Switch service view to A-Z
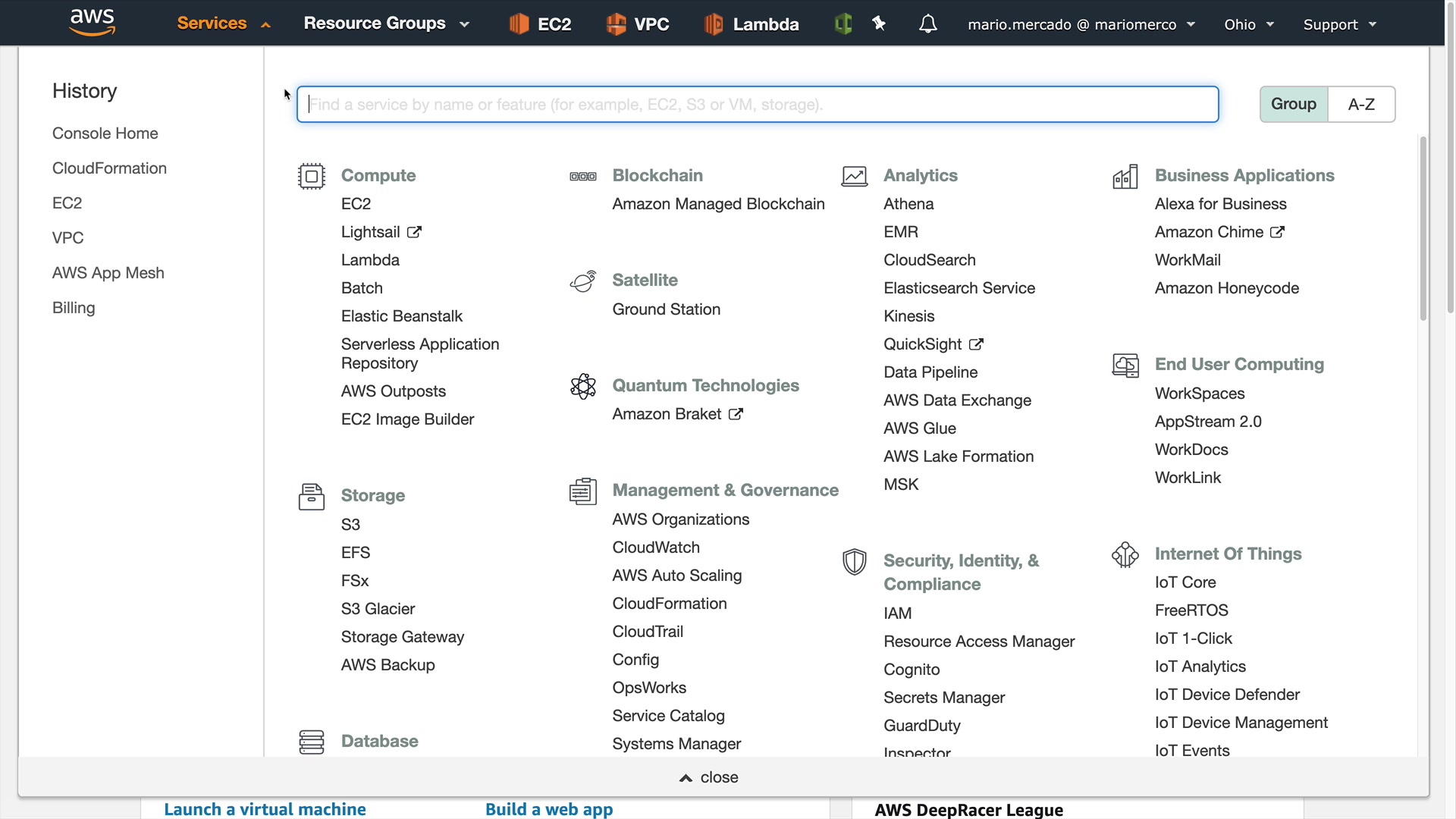 click(x=1361, y=105)
